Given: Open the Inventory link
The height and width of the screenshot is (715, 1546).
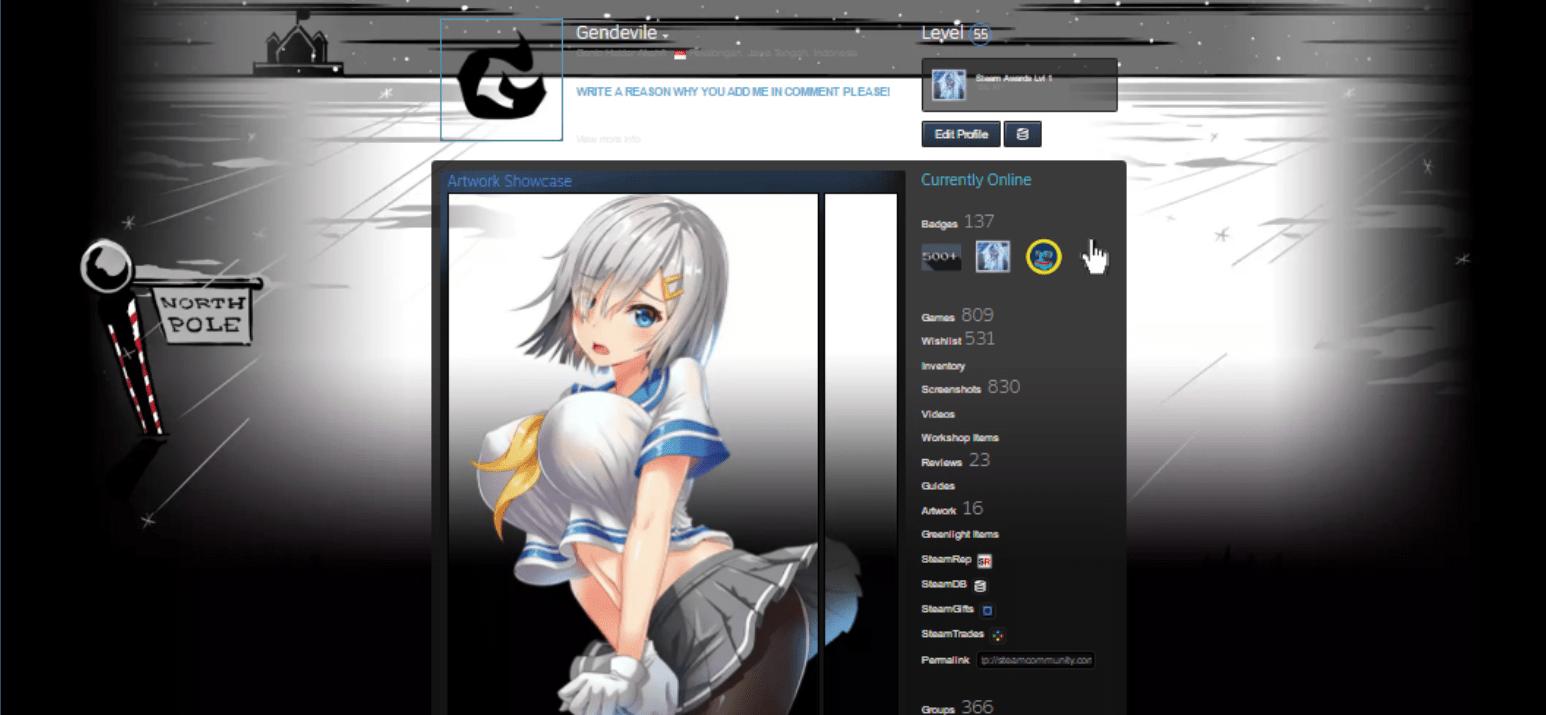Looking at the screenshot, I should [x=943, y=366].
